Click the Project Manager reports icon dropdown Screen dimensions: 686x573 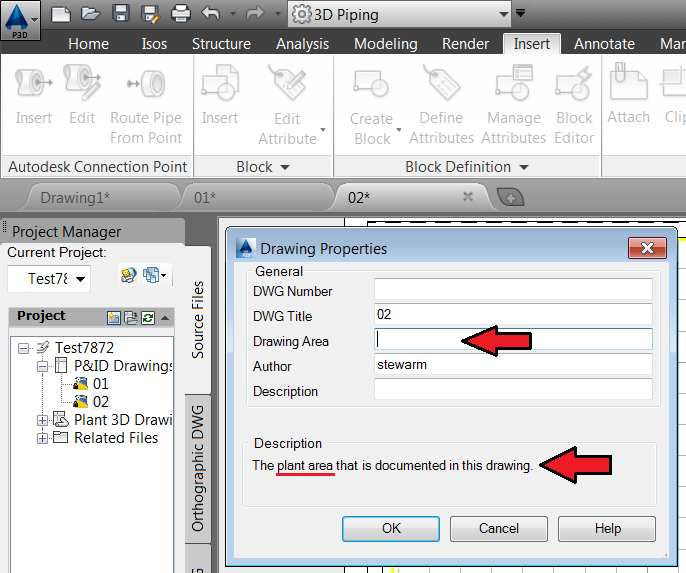(x=154, y=276)
